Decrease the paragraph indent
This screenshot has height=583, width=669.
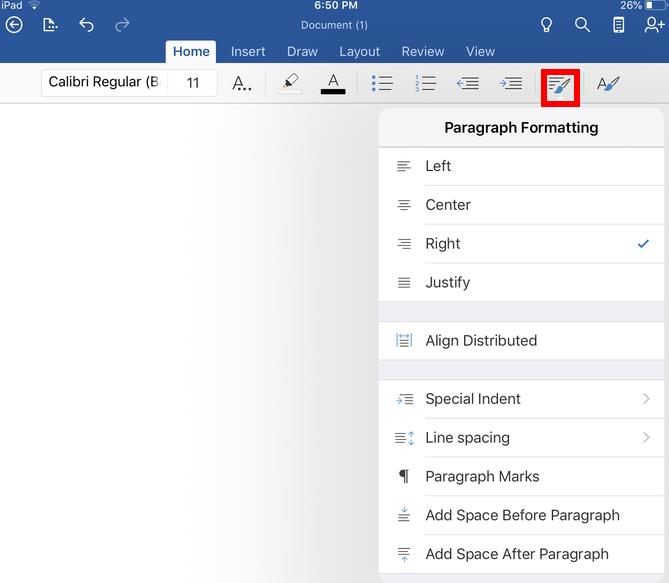[468, 83]
